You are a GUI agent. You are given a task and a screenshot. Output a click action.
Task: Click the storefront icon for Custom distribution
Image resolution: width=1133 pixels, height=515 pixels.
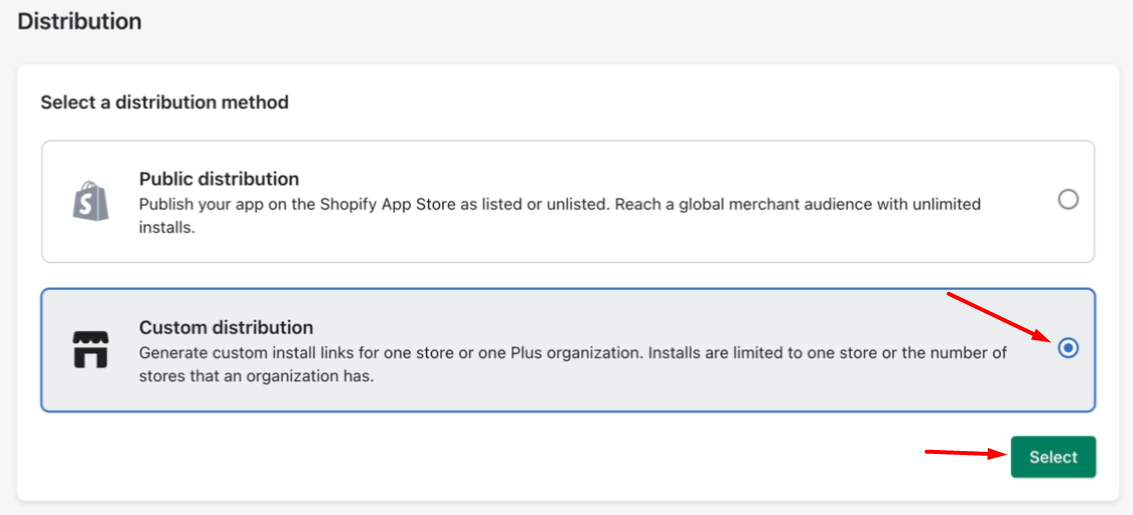pyautogui.click(x=89, y=349)
